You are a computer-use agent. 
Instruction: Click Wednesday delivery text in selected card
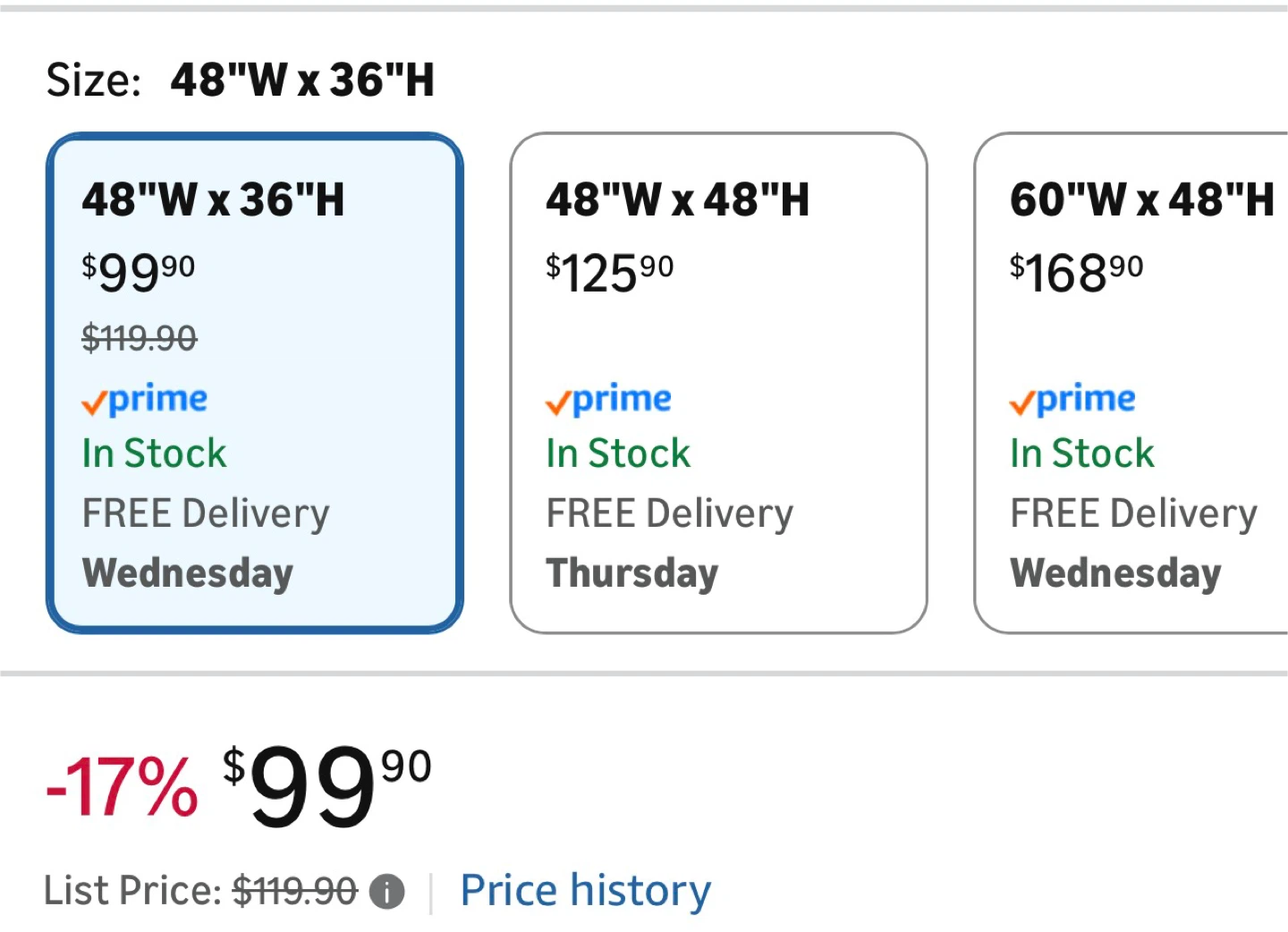coord(188,573)
